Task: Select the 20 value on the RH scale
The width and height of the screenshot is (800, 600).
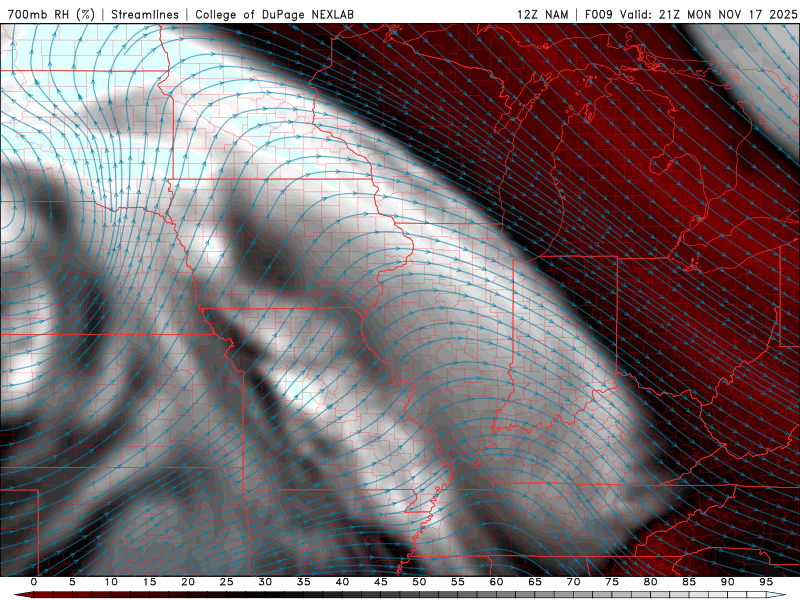Action: click(x=188, y=582)
